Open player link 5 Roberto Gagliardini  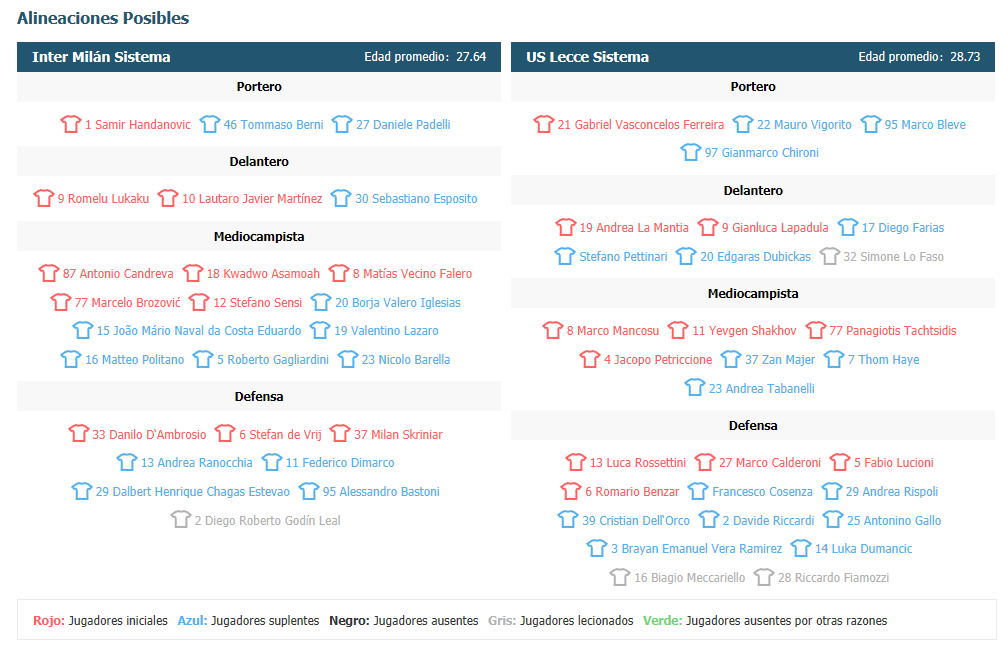[x=273, y=360]
